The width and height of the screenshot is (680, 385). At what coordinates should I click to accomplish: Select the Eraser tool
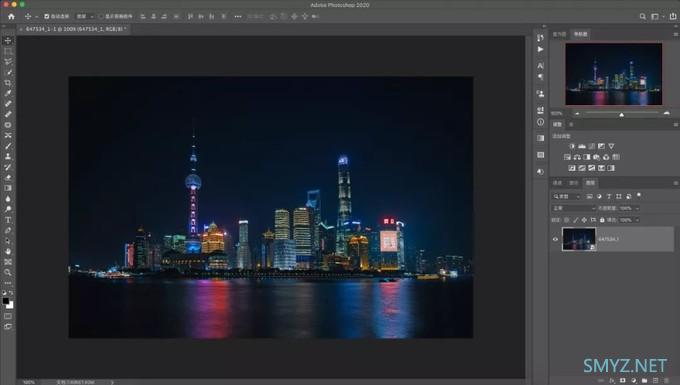[x=8, y=177]
